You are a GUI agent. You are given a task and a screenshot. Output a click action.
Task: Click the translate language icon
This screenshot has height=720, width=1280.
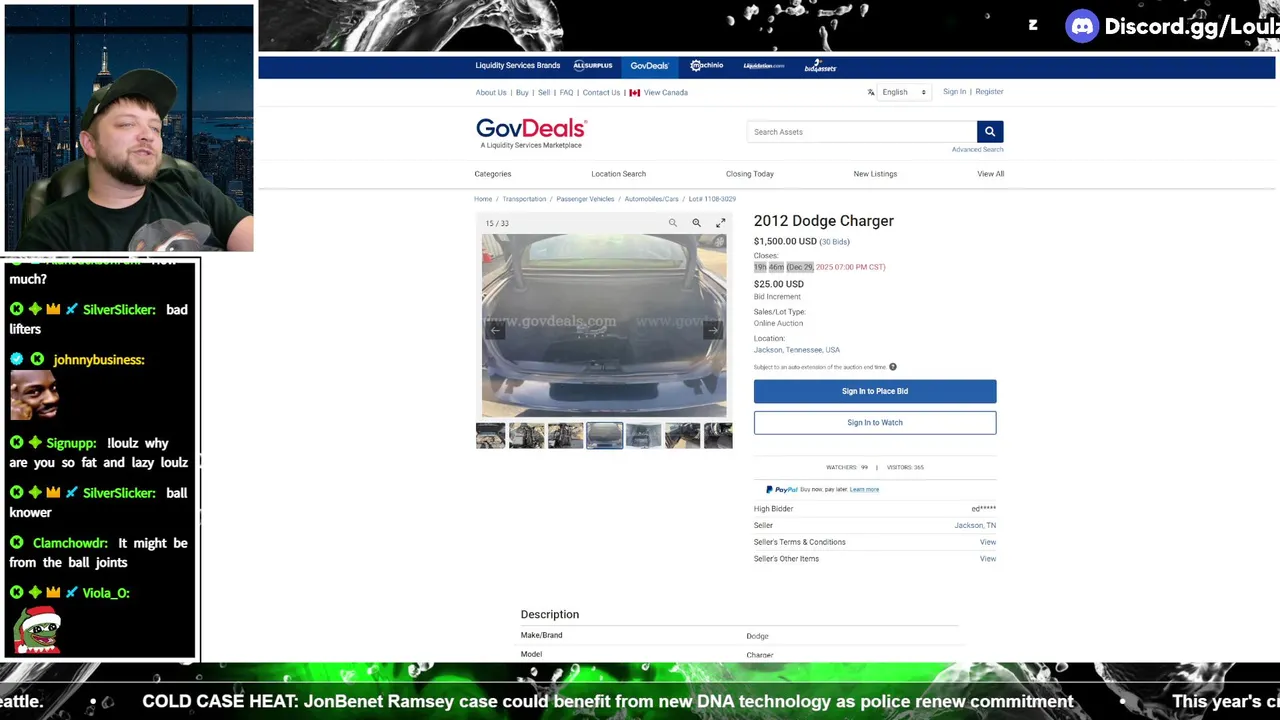coord(871,92)
